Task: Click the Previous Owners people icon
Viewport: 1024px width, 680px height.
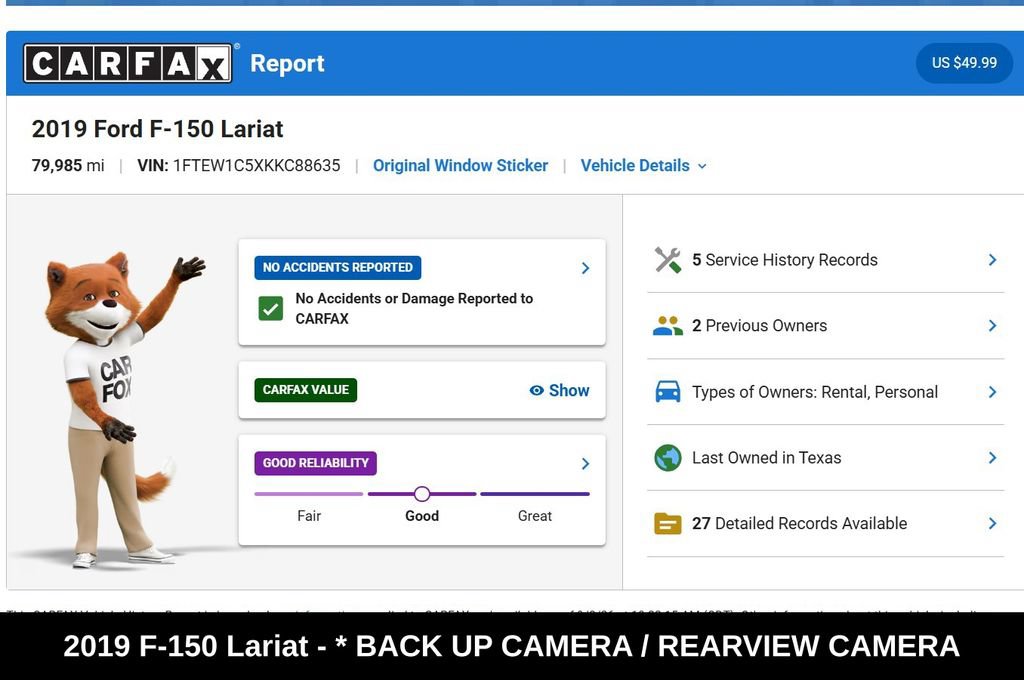Action: tap(667, 325)
